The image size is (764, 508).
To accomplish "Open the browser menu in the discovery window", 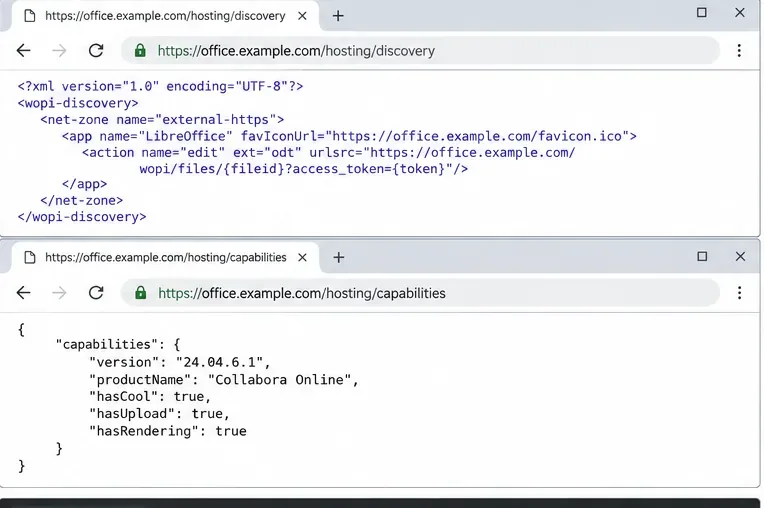I will pyautogui.click(x=739, y=51).
